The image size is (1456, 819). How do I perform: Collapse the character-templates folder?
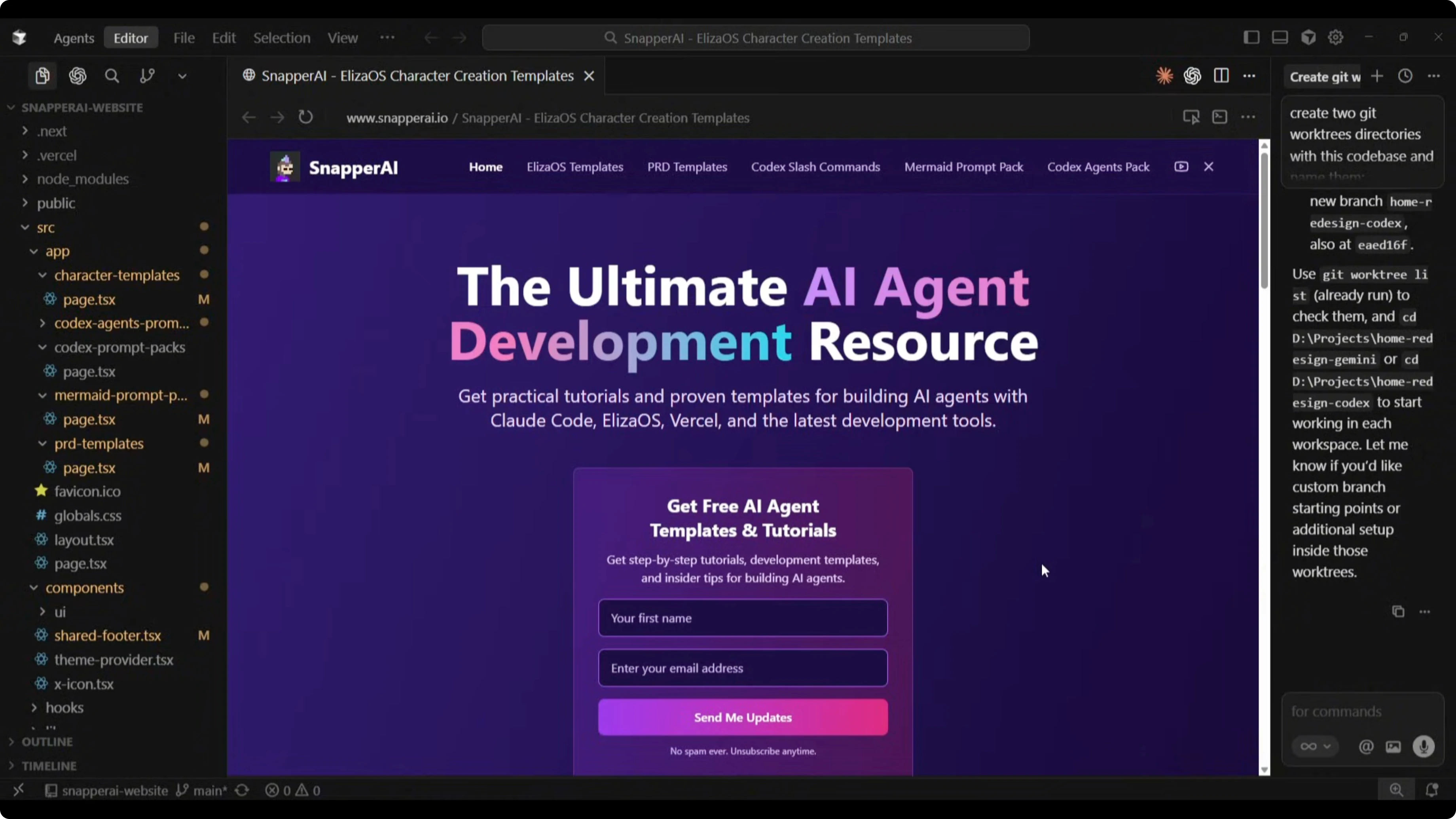[x=116, y=275]
